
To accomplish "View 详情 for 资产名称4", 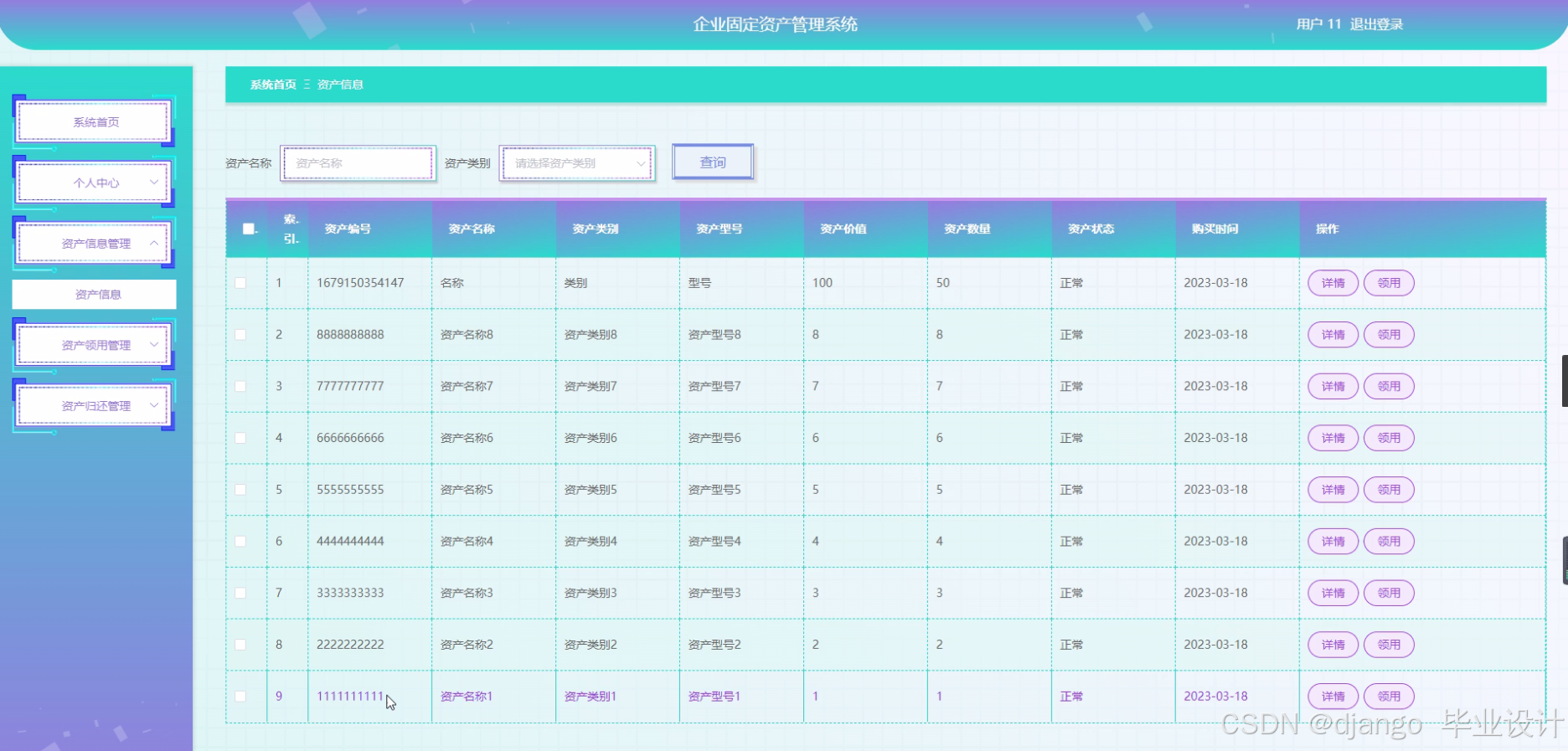I will [x=1333, y=541].
